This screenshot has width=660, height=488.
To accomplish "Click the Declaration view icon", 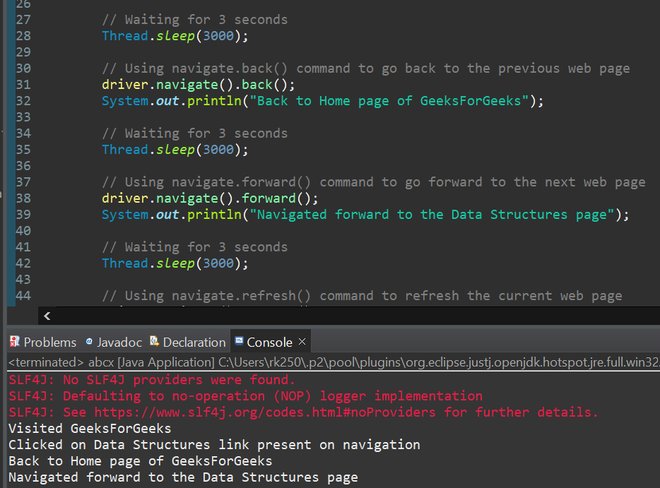I will [x=154, y=341].
